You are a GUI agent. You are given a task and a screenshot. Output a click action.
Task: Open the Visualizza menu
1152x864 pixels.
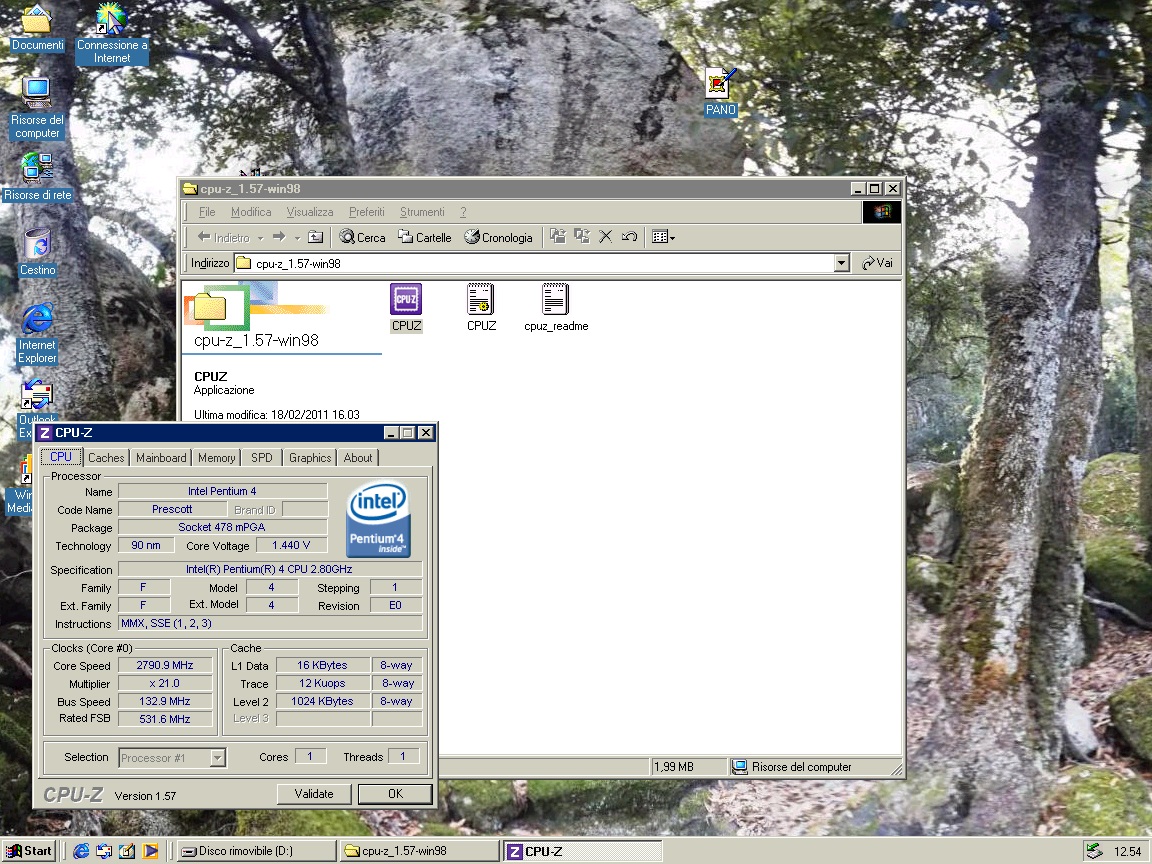tap(310, 212)
